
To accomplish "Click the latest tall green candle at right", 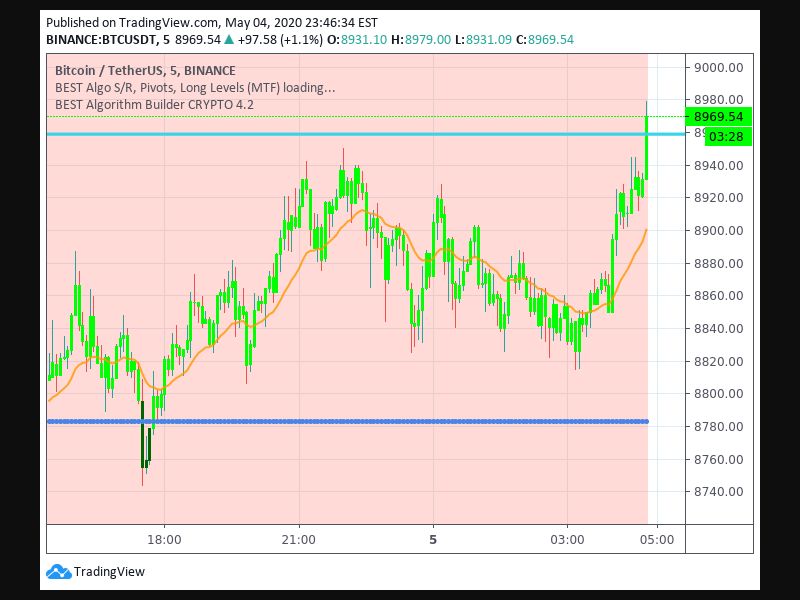I will click(x=646, y=148).
